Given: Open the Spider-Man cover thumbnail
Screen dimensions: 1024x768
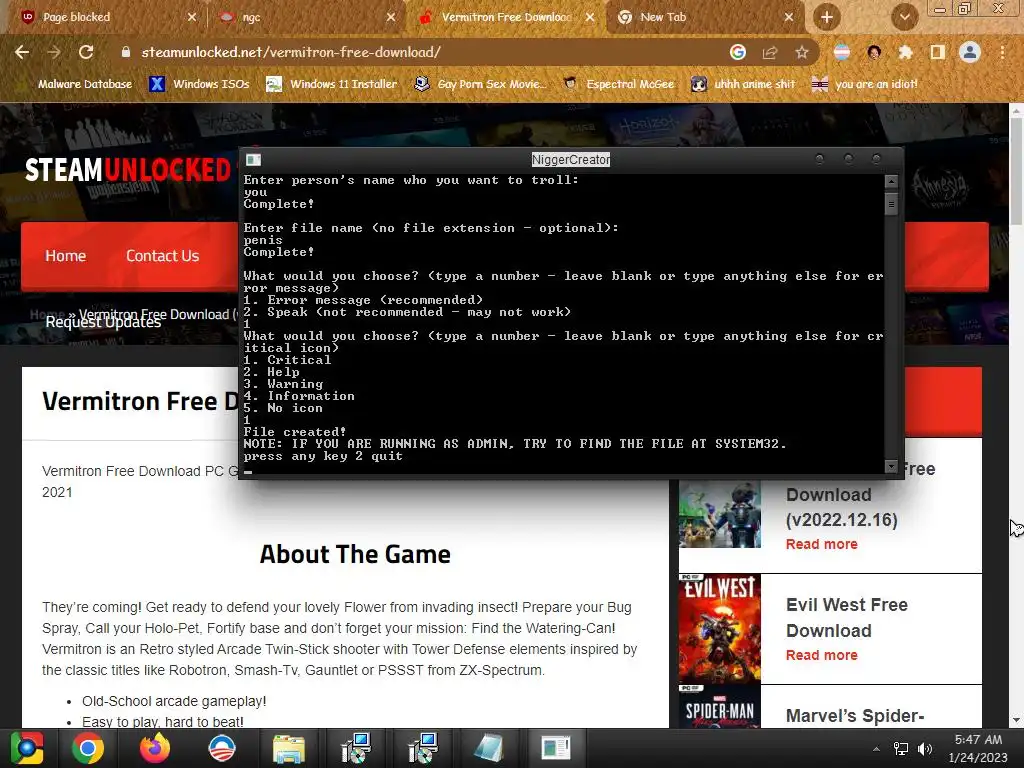Looking at the screenshot, I should [x=720, y=707].
